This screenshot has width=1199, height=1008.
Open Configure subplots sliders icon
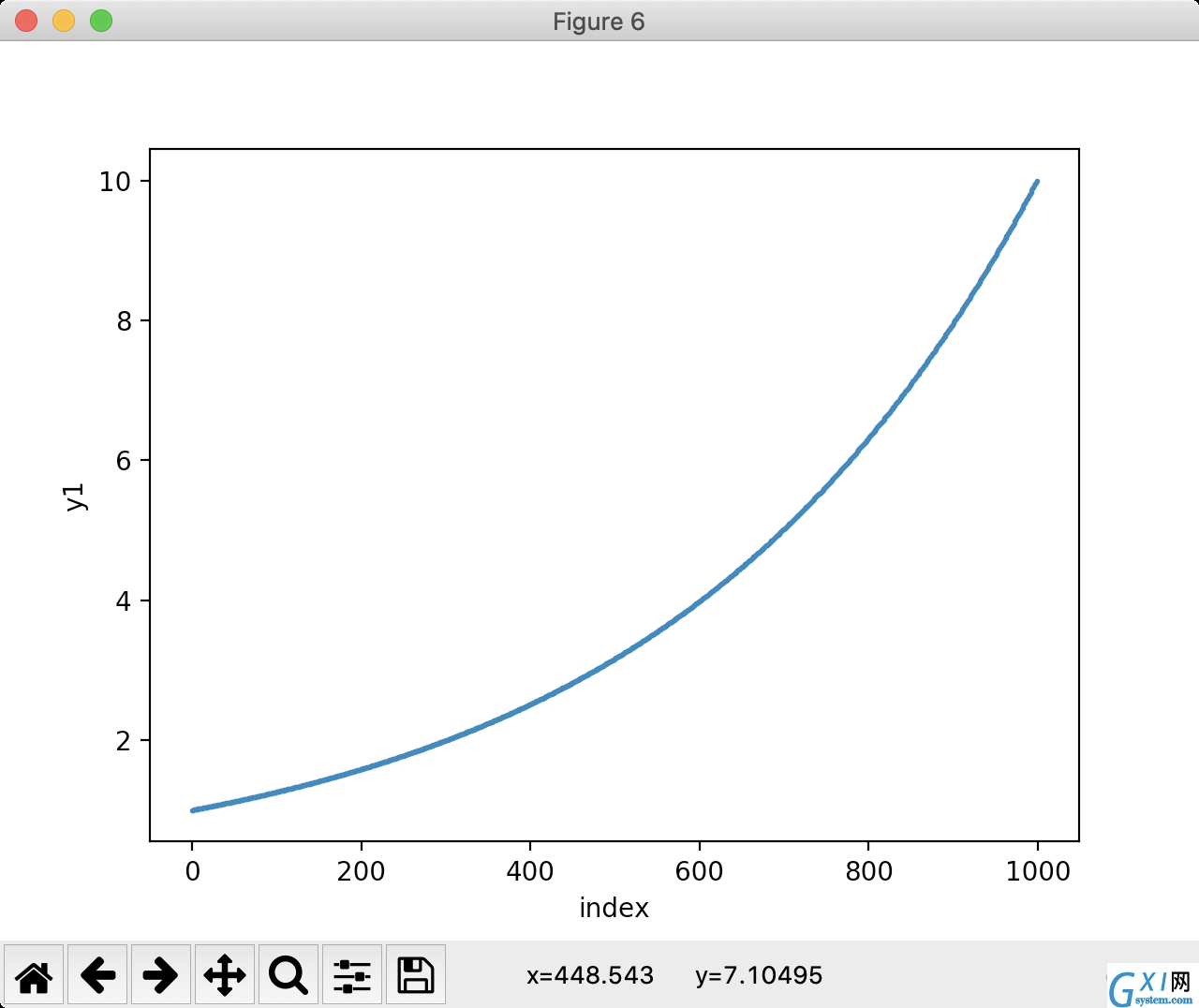[352, 975]
